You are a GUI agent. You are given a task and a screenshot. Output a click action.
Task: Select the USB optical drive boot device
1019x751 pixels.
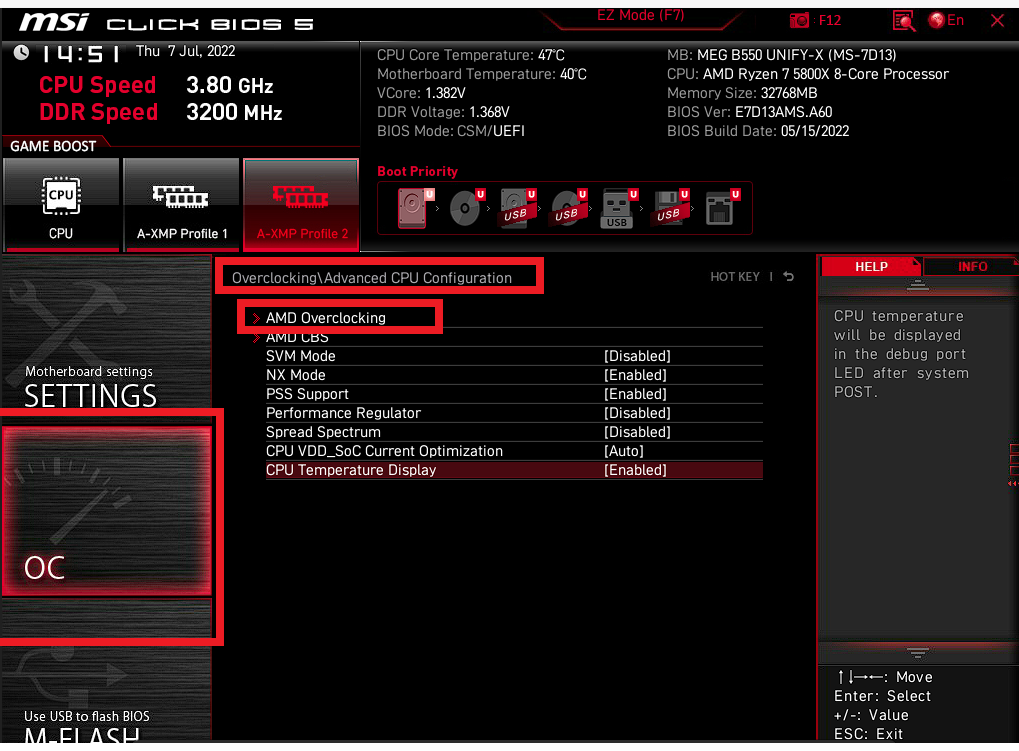[x=569, y=208]
